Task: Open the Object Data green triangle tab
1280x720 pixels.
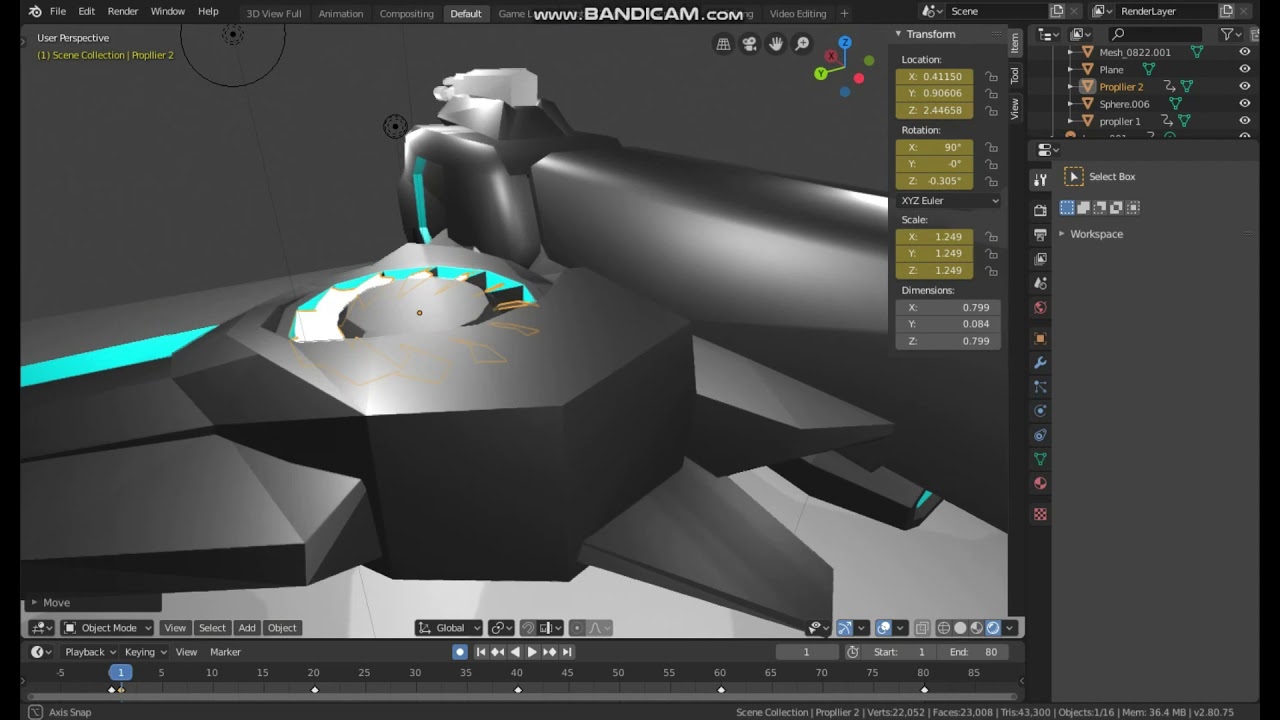Action: (x=1040, y=459)
